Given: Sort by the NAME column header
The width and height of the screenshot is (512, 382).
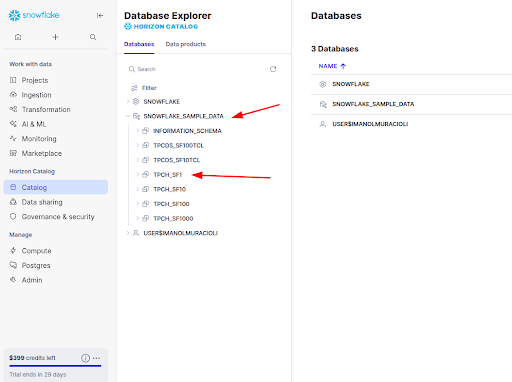Looking at the screenshot, I should coord(332,66).
